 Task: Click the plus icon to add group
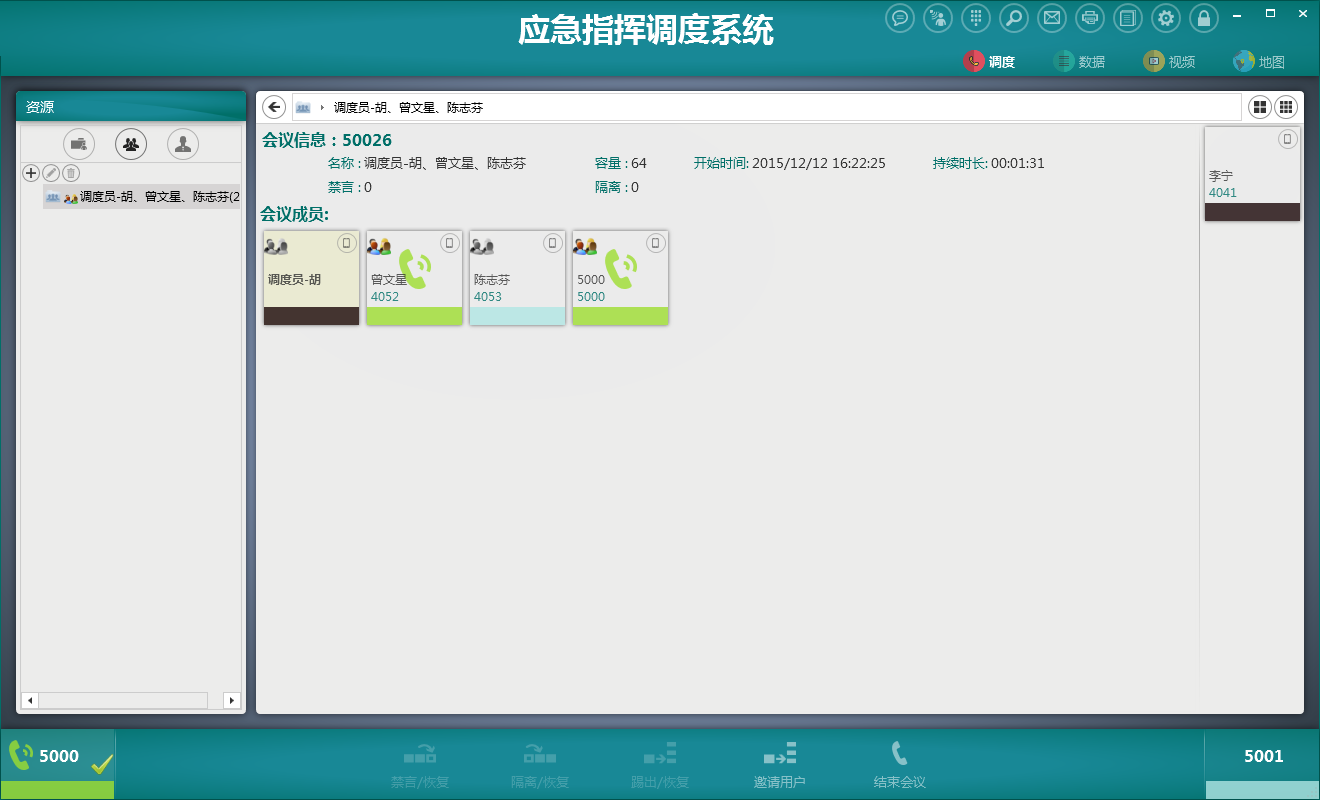[x=31, y=173]
